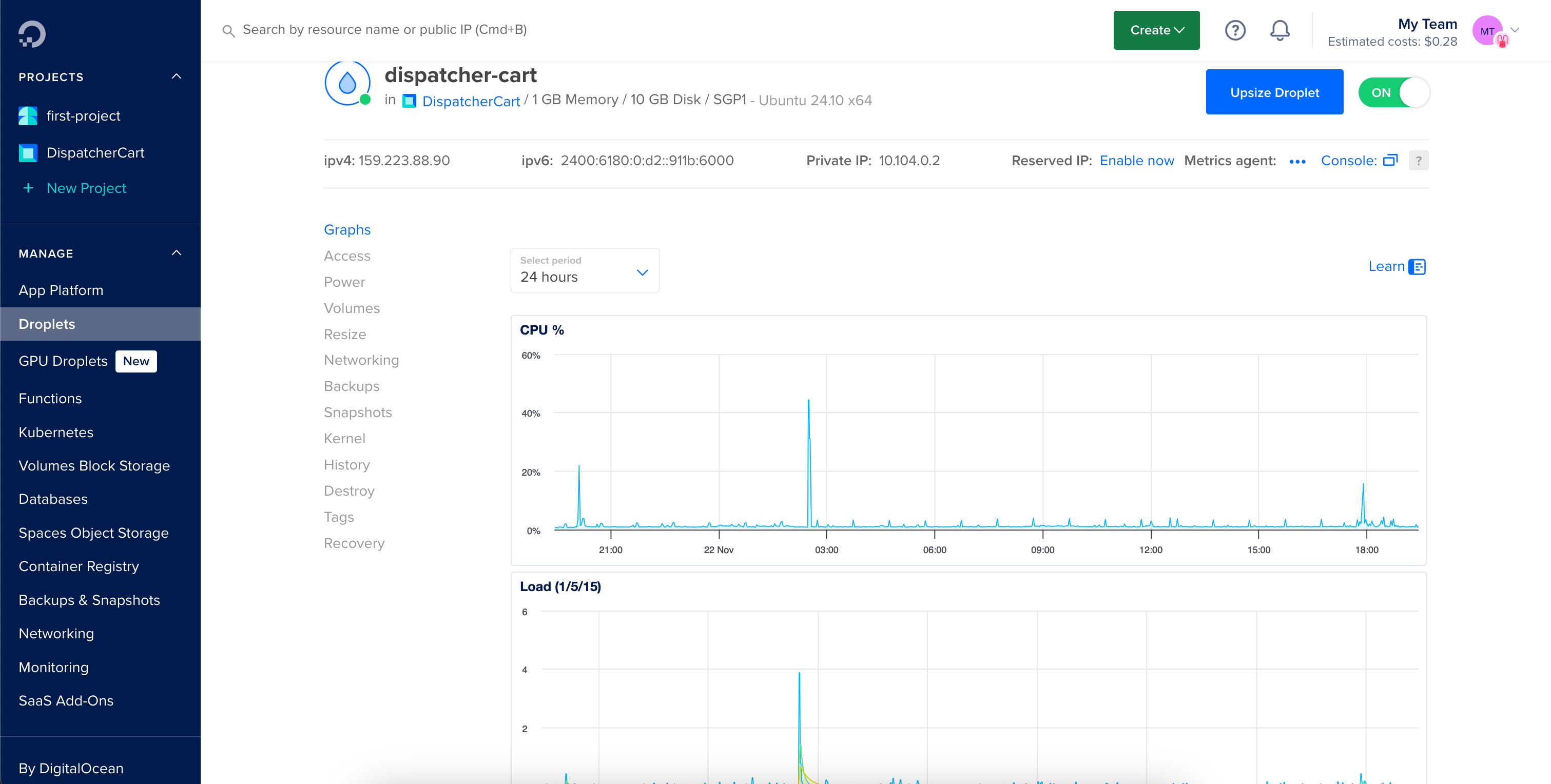Go to Monitoring
The width and height of the screenshot is (1551, 784).
[x=53, y=667]
